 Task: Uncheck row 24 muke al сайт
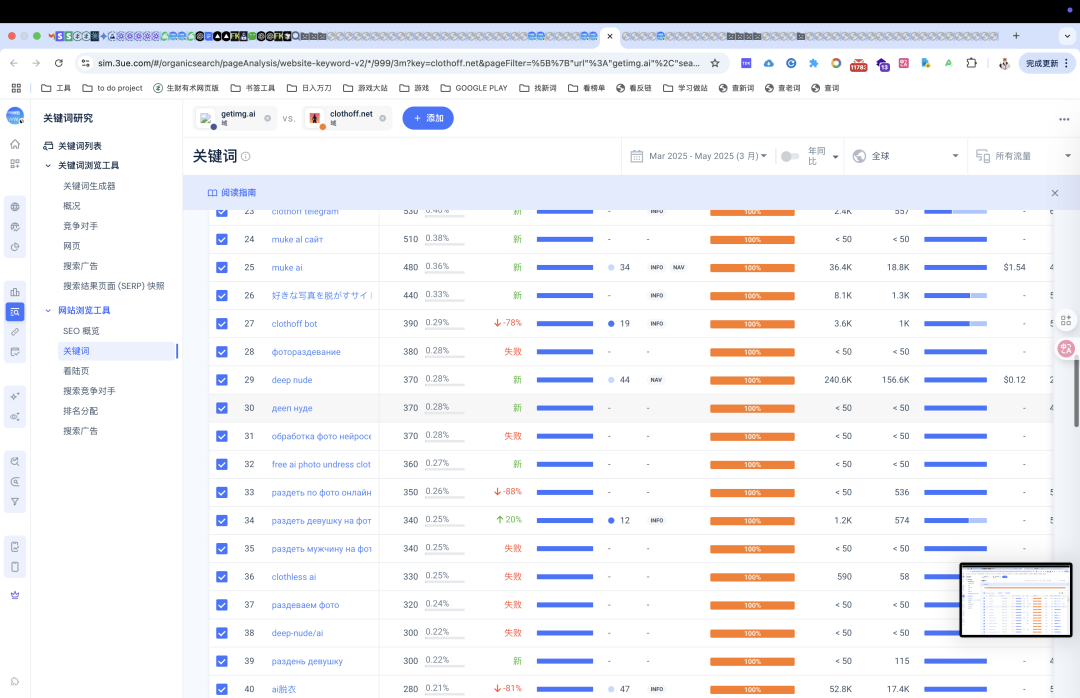pos(222,239)
